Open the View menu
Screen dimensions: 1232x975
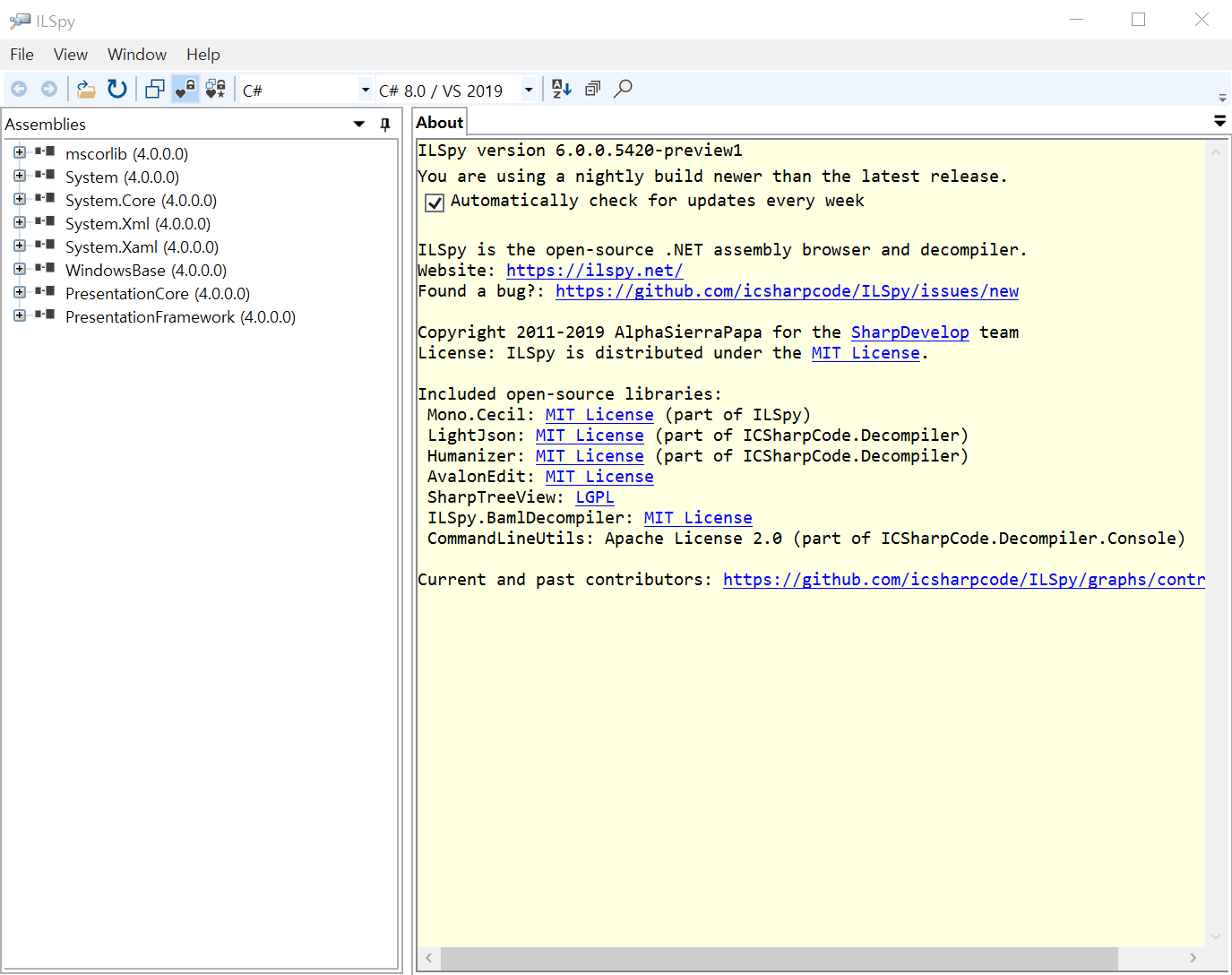(x=70, y=55)
